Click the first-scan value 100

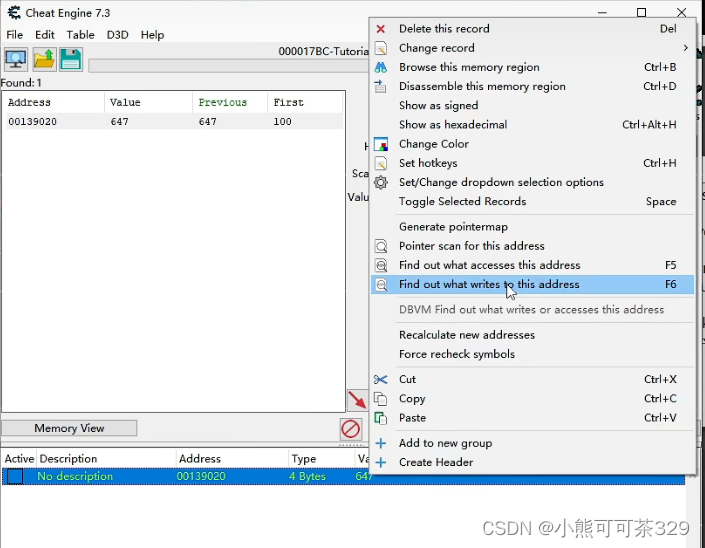click(x=282, y=122)
